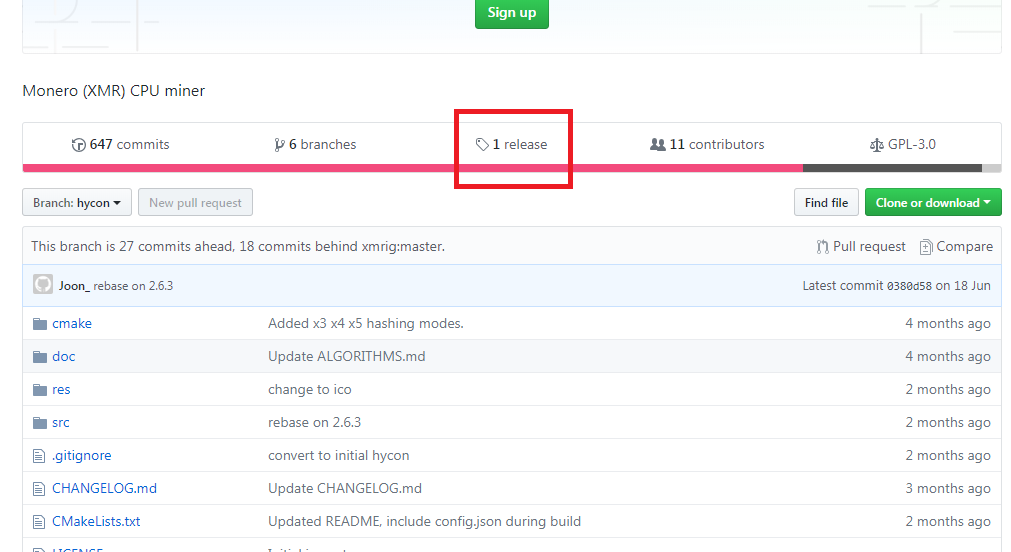Screen dimensions: 1011x552
Task: Click the contributors people icon
Action: coord(658,144)
